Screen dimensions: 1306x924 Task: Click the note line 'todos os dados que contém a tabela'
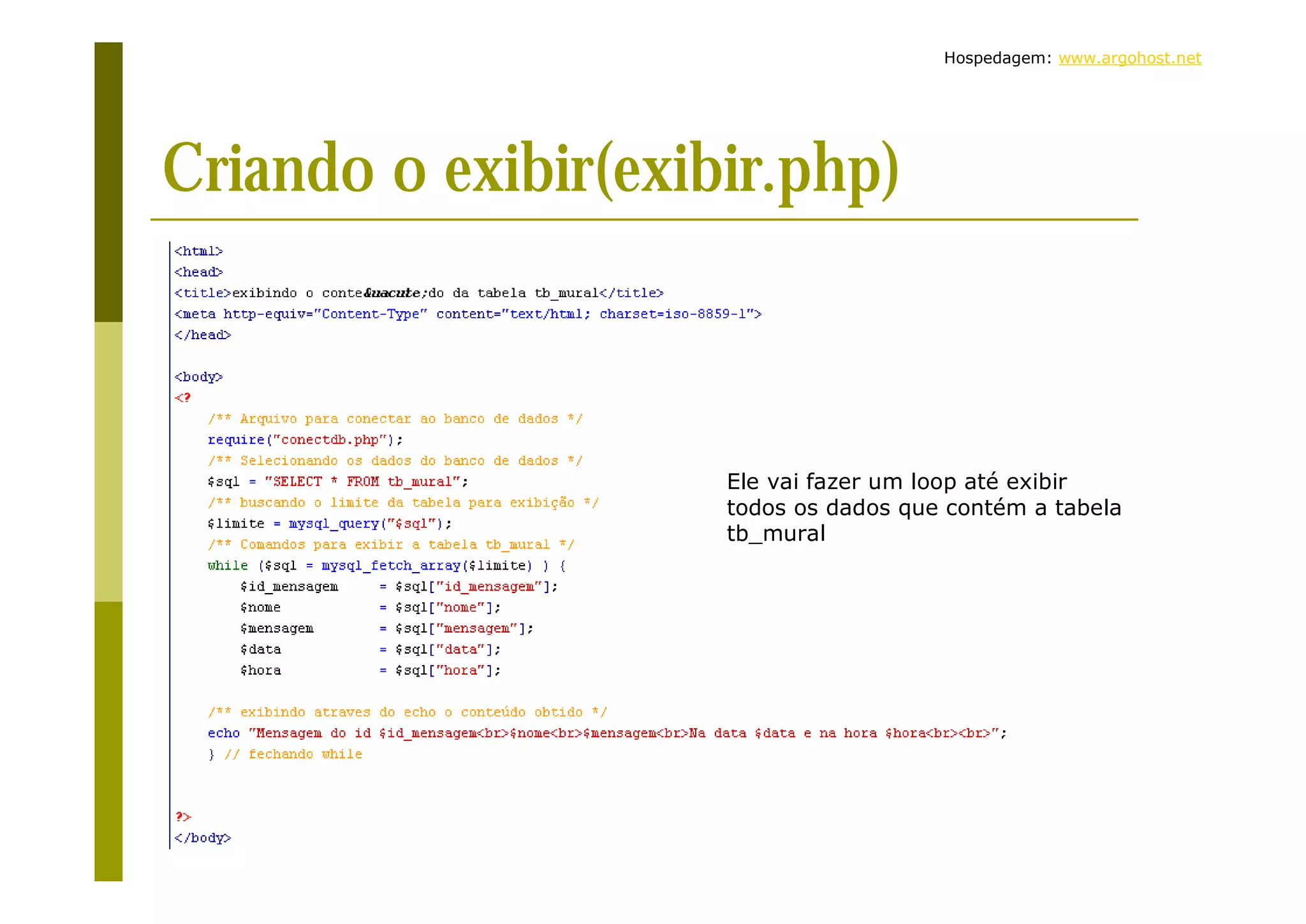point(924,508)
